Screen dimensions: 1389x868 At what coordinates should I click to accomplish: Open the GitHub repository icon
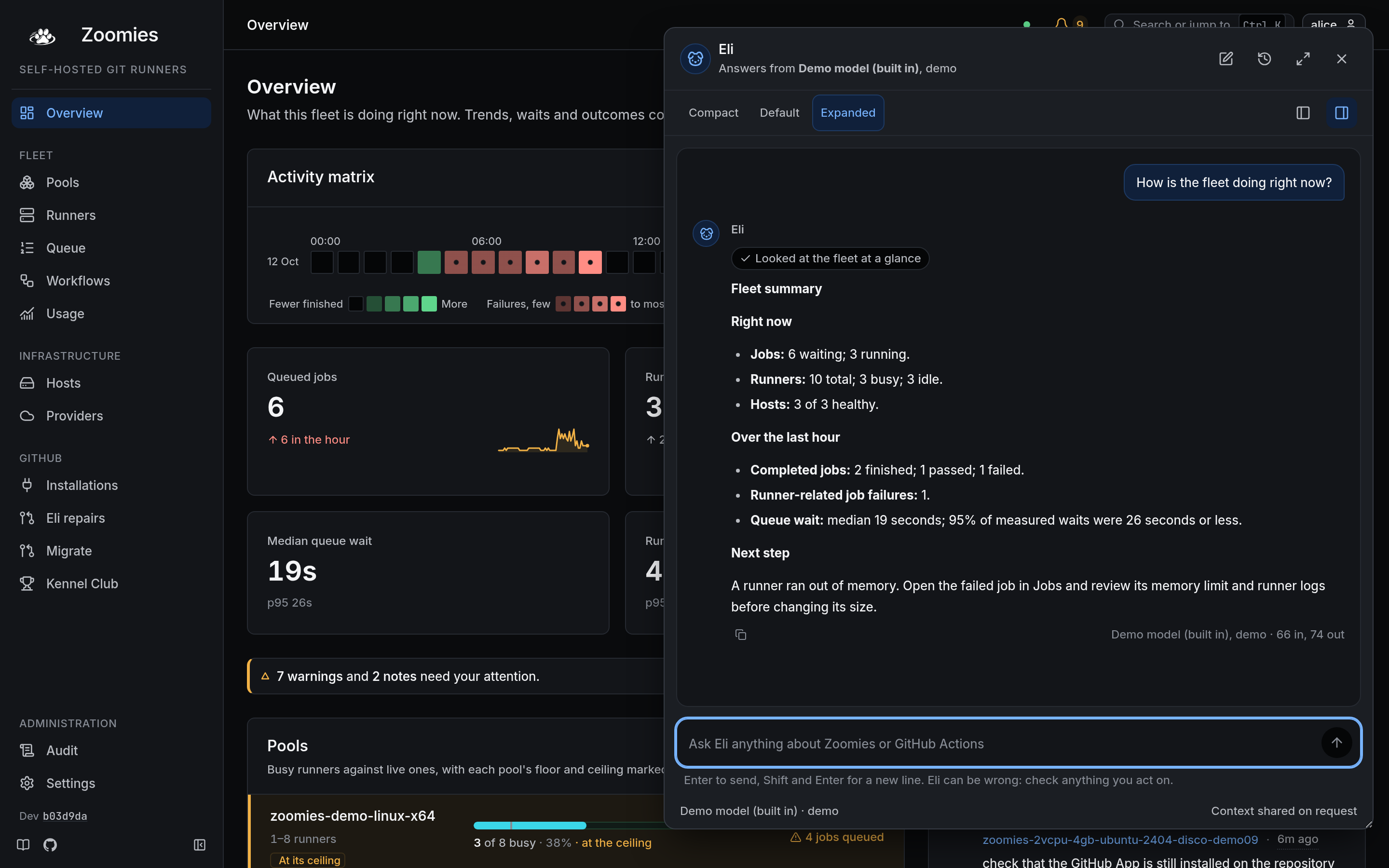click(x=50, y=844)
